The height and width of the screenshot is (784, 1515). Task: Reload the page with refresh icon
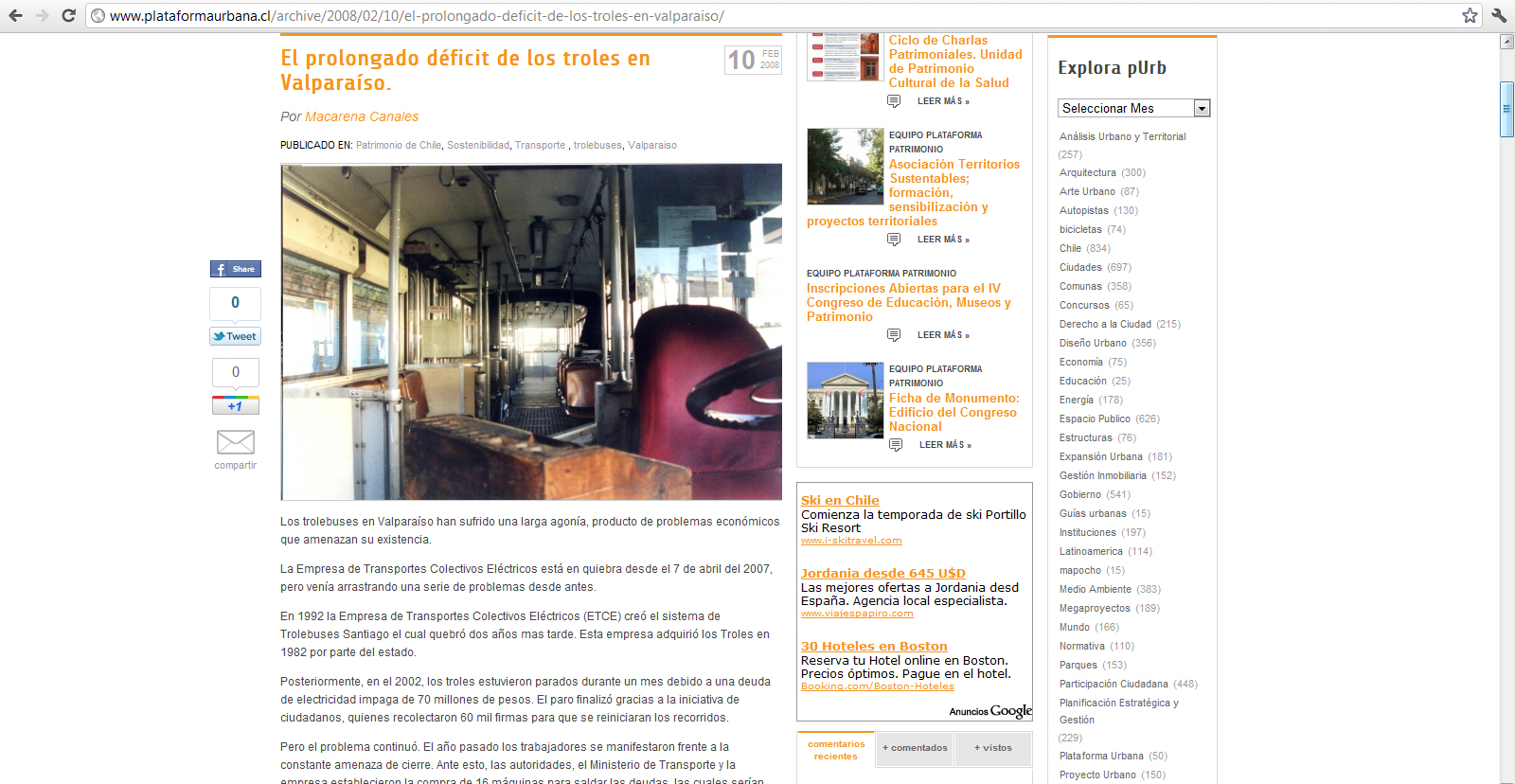click(x=68, y=15)
